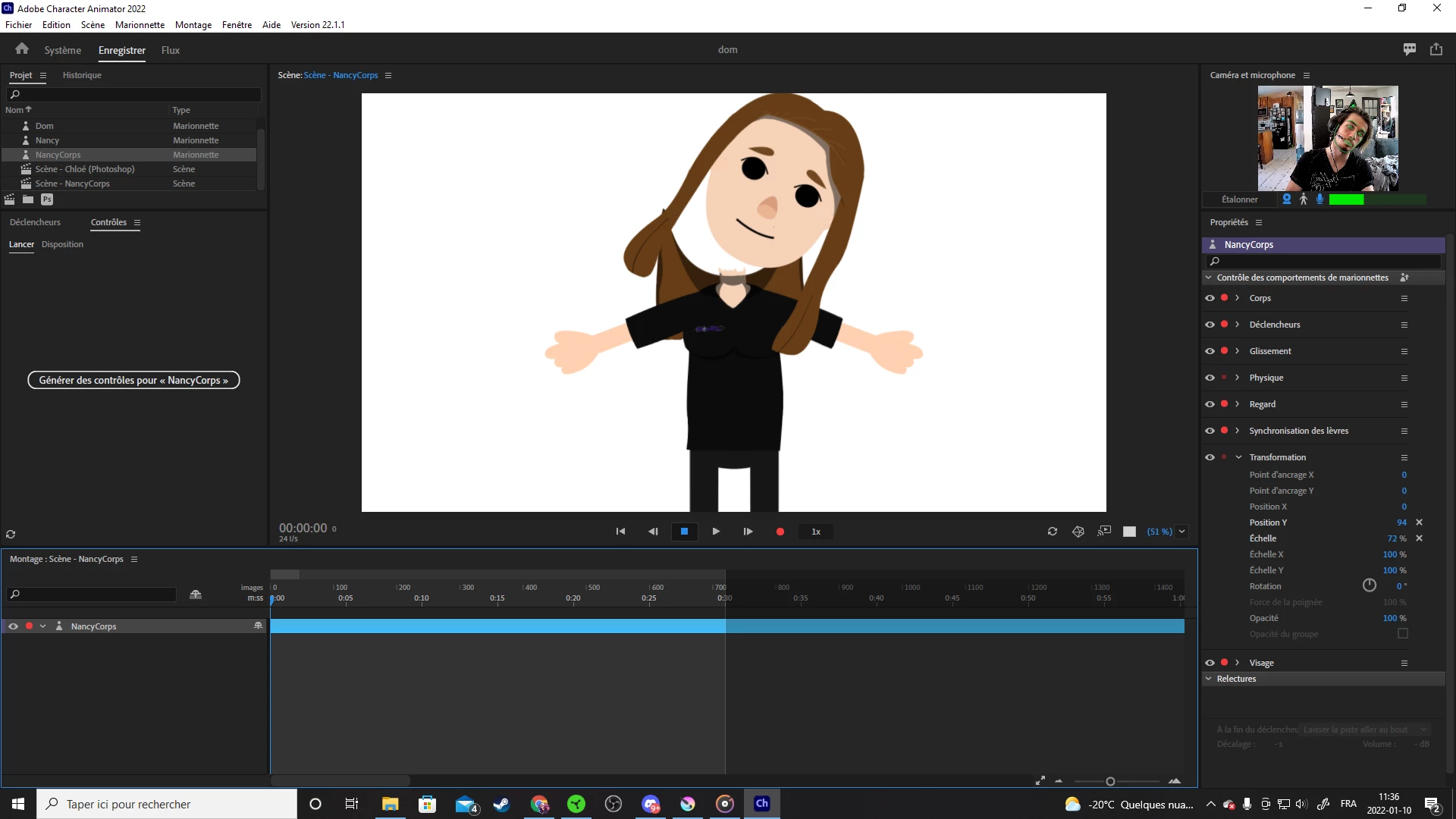Viewport: 1456px width, 819px height.
Task: Step forward one frame
Action: 748,532
